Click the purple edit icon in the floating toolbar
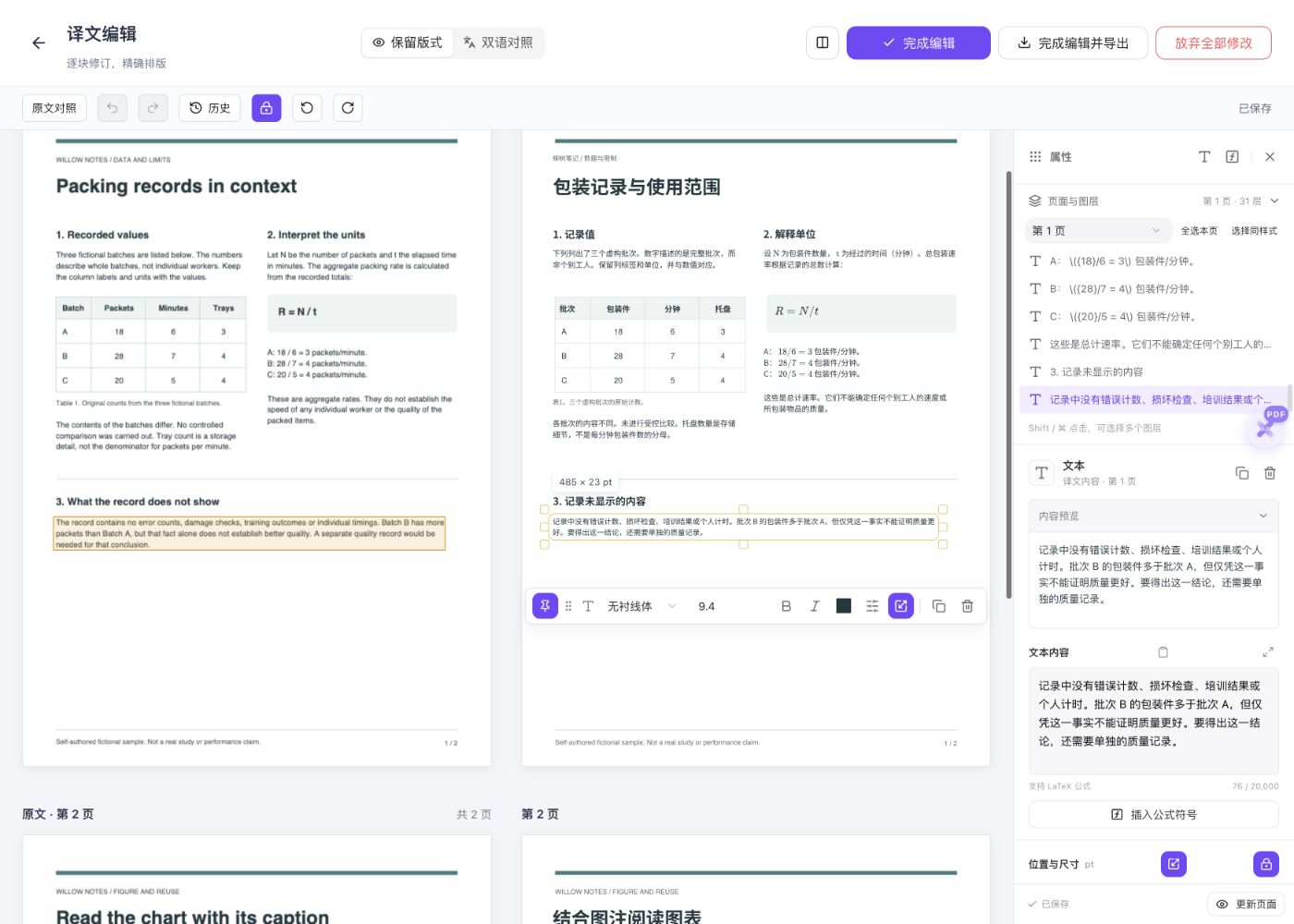Image resolution: width=1294 pixels, height=924 pixels. (x=900, y=606)
